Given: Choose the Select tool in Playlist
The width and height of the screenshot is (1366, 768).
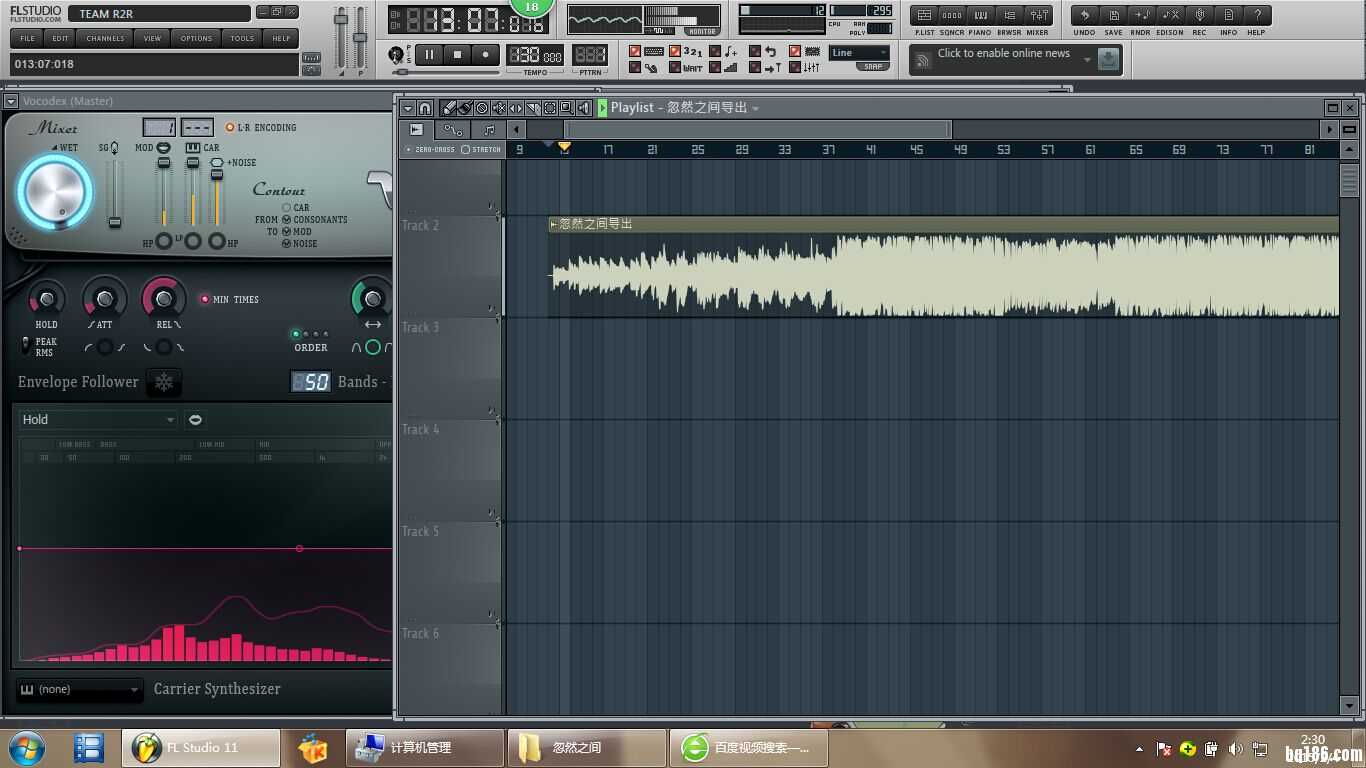Looking at the screenshot, I should tap(550, 108).
